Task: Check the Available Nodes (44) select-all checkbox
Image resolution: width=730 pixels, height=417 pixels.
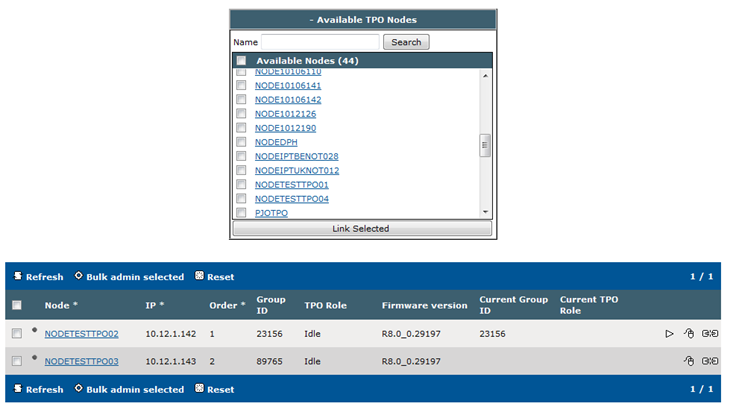Action: (x=241, y=61)
